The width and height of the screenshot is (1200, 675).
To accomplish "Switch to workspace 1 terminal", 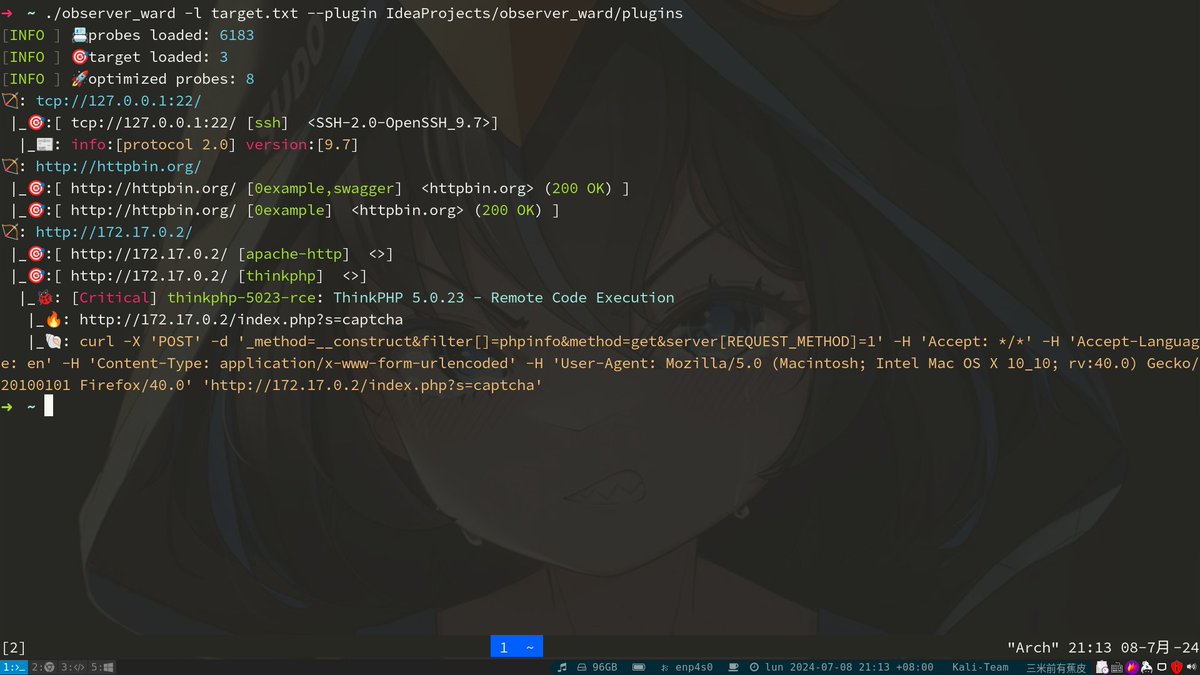I will click(14, 667).
